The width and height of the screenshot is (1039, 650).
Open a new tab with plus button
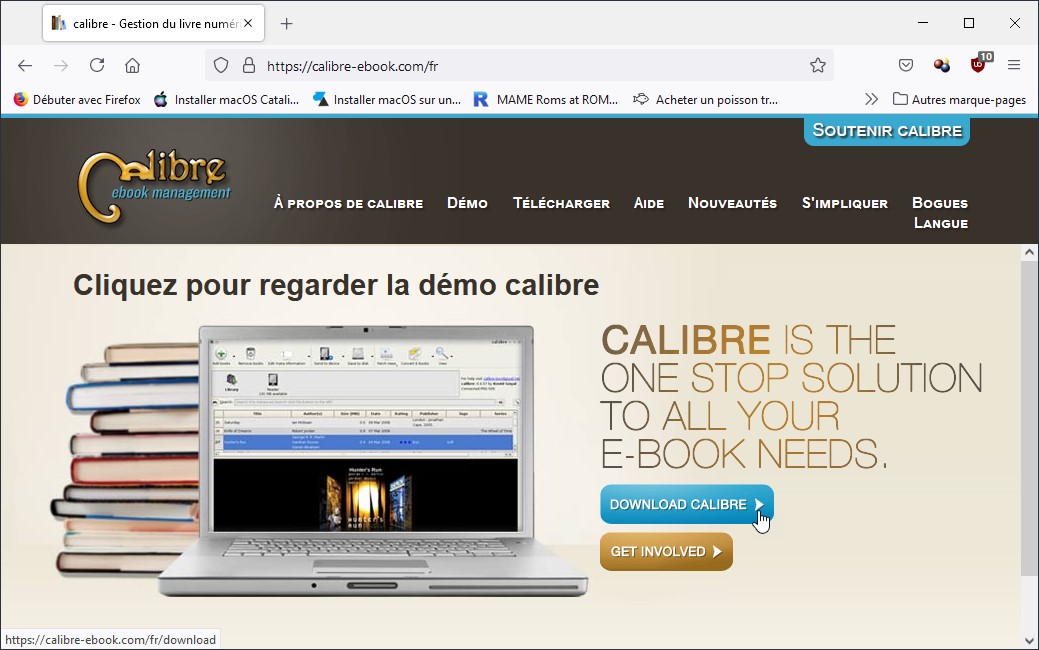coord(286,24)
